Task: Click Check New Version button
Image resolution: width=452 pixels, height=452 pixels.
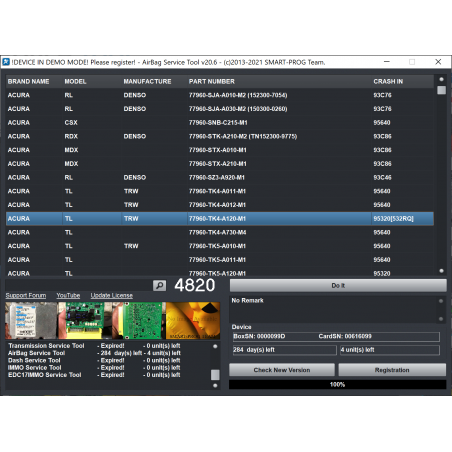Action: coord(282,370)
